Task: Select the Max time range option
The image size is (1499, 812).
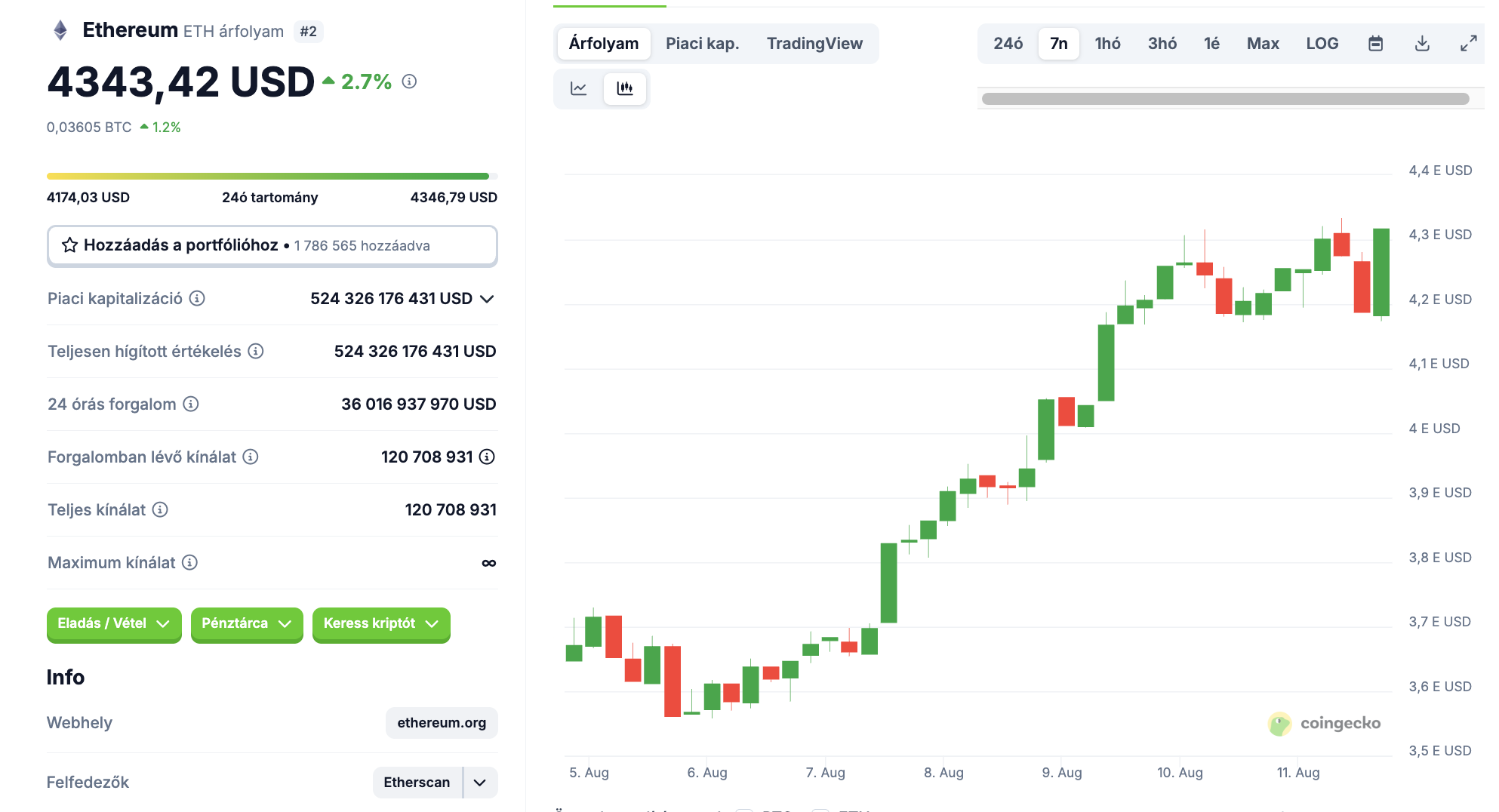Action: click(1262, 43)
